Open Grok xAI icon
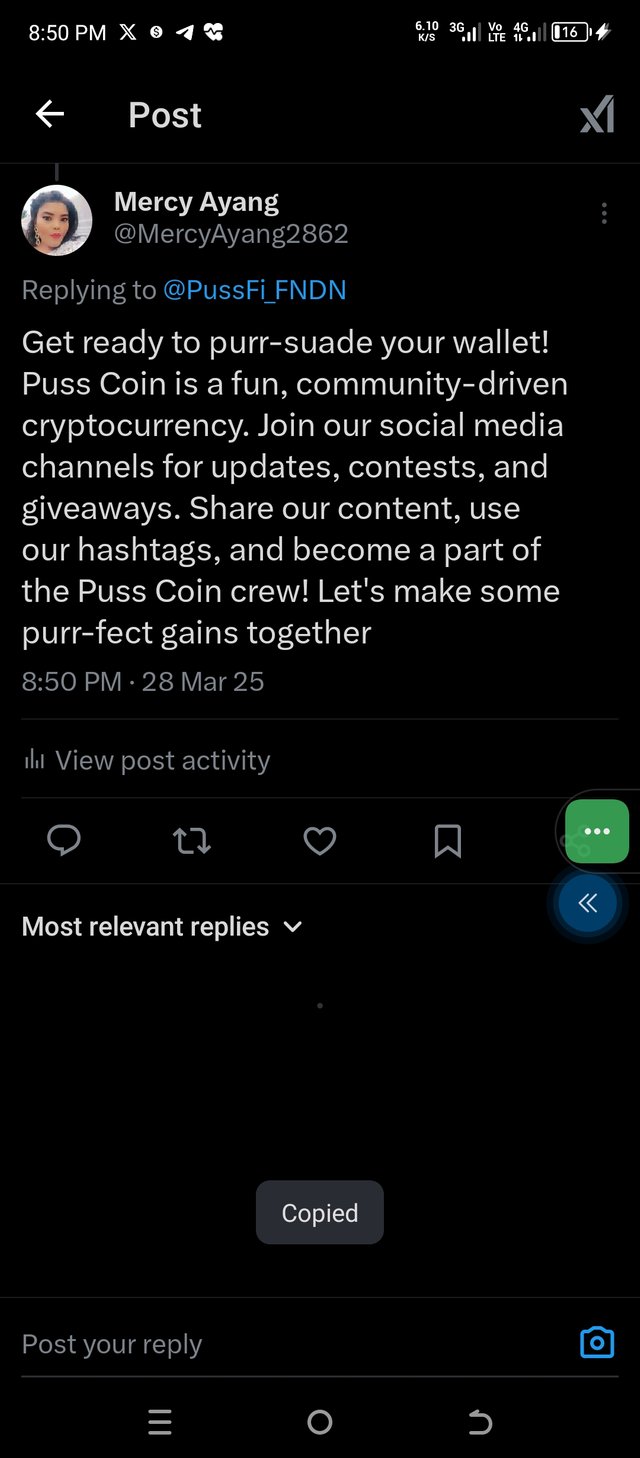The image size is (640, 1458). tap(597, 117)
